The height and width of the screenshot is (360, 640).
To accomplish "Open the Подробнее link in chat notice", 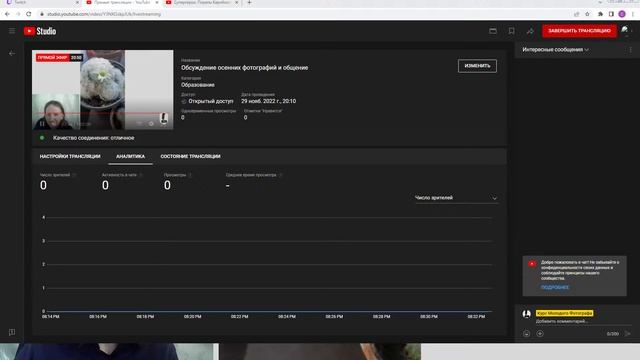I will 555,287.
